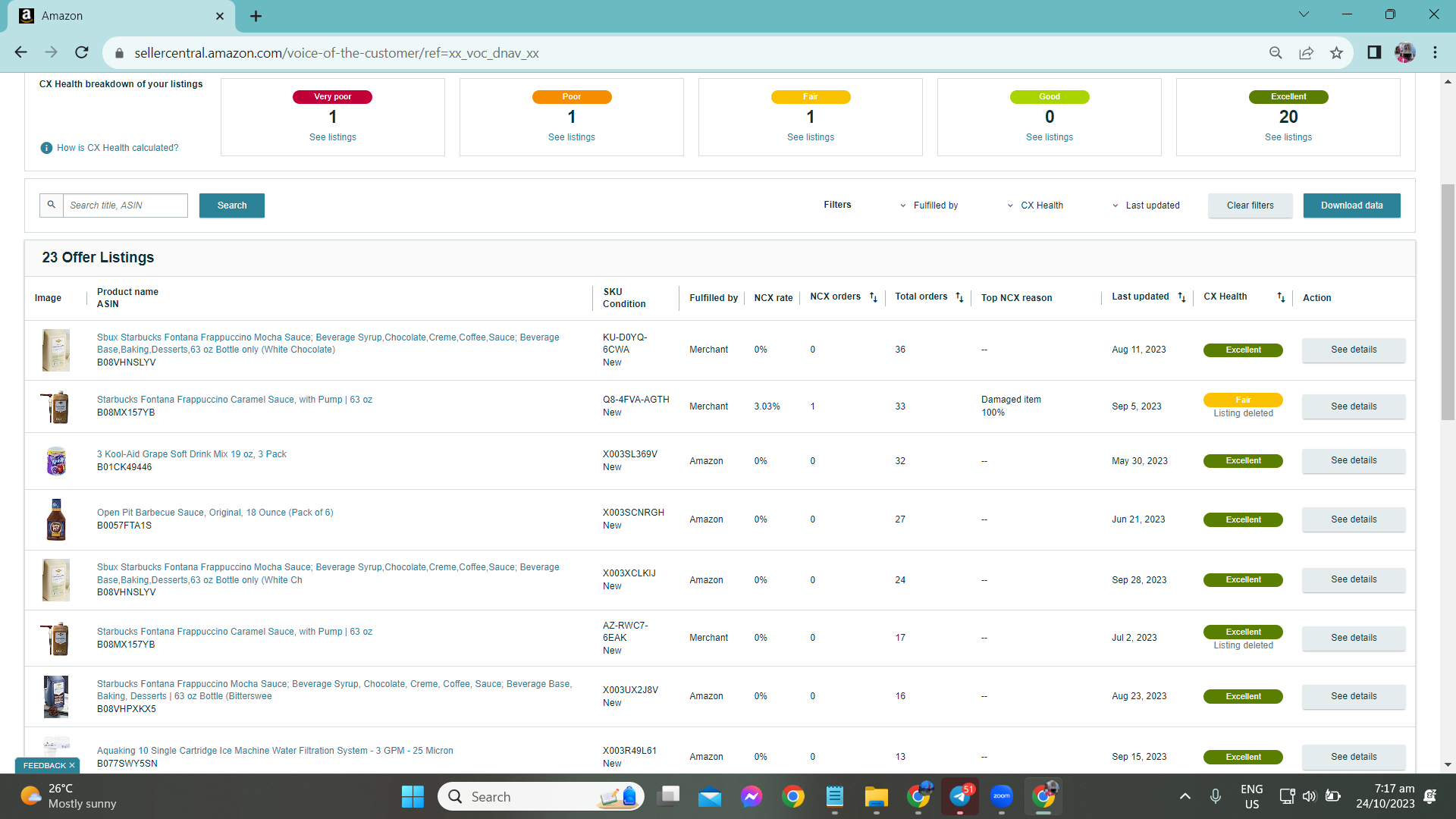See details for SKU X003XCLKIJ

[1354, 579]
